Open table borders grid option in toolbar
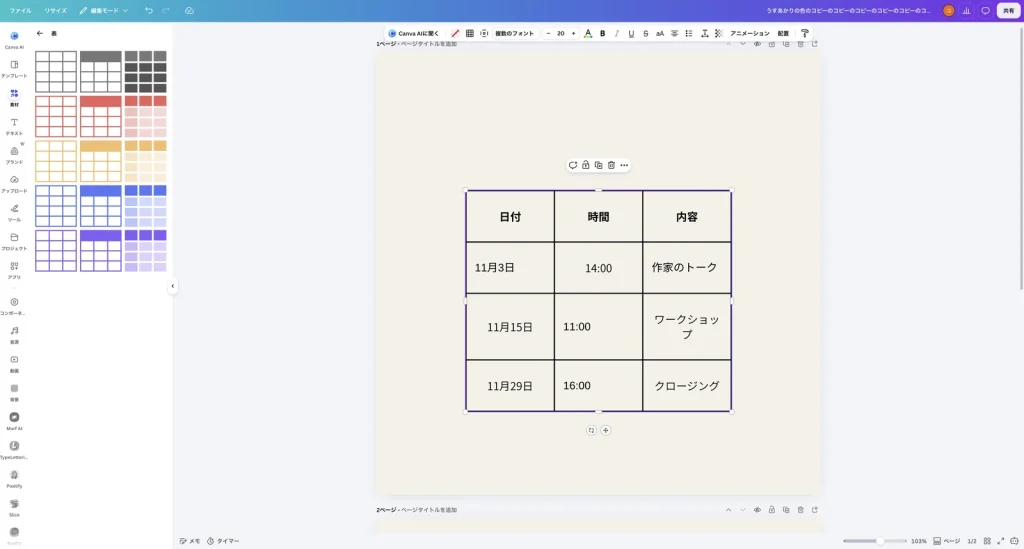Image resolution: width=1024 pixels, height=549 pixels. pyautogui.click(x=470, y=33)
